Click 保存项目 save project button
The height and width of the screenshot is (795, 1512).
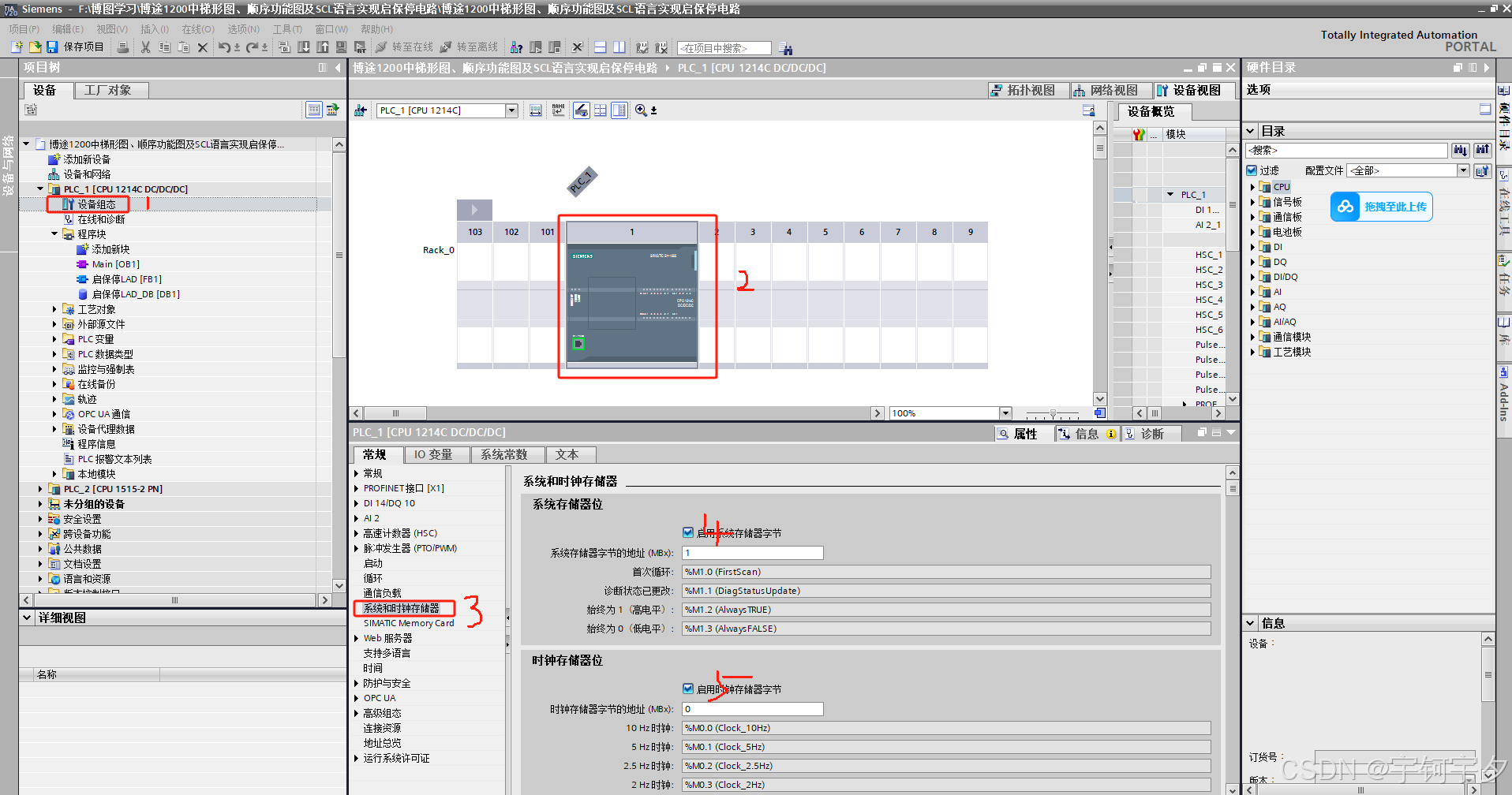(x=76, y=47)
